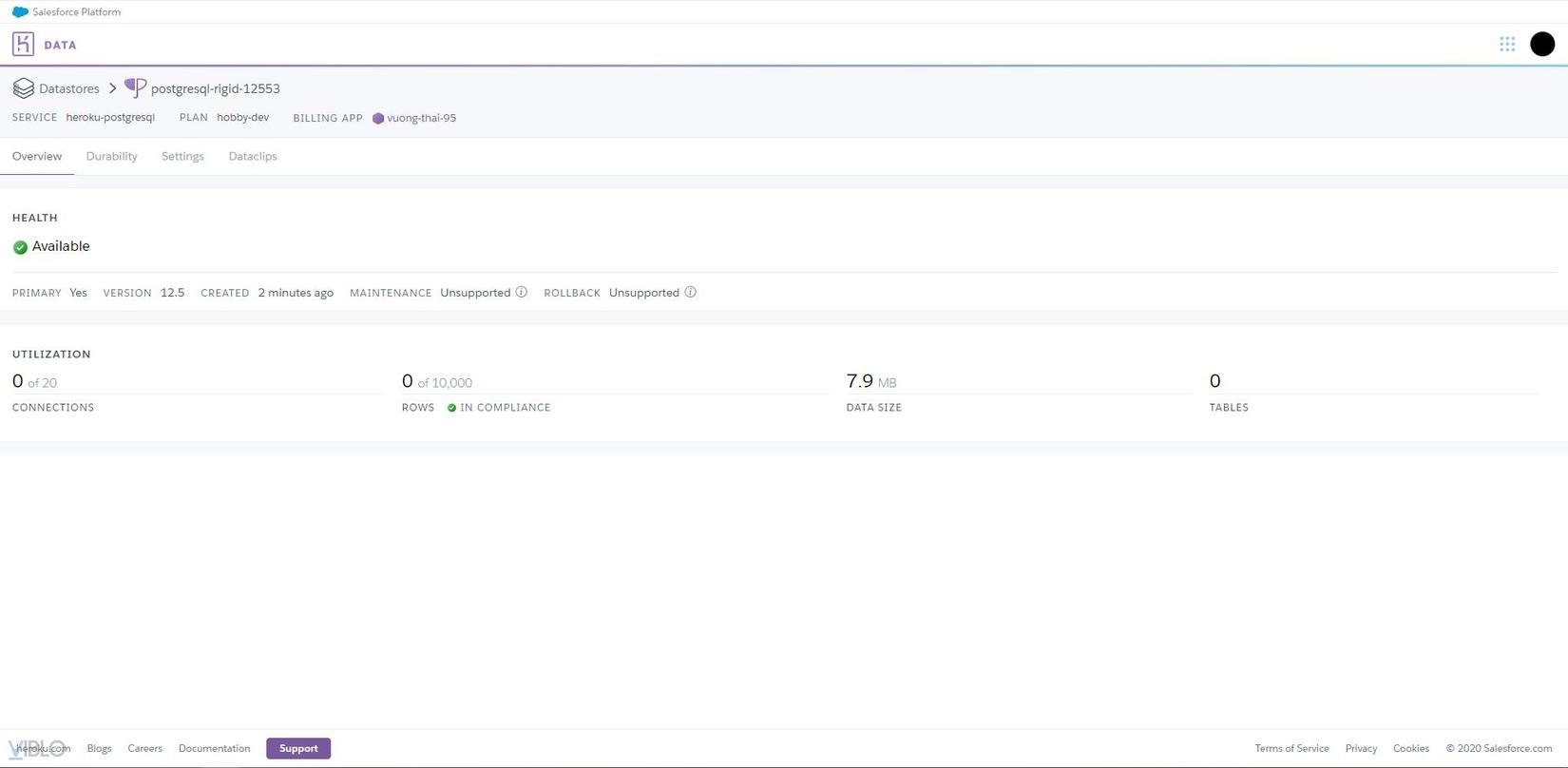
Task: Go back to Datastores breadcrumb
Action: click(x=69, y=88)
